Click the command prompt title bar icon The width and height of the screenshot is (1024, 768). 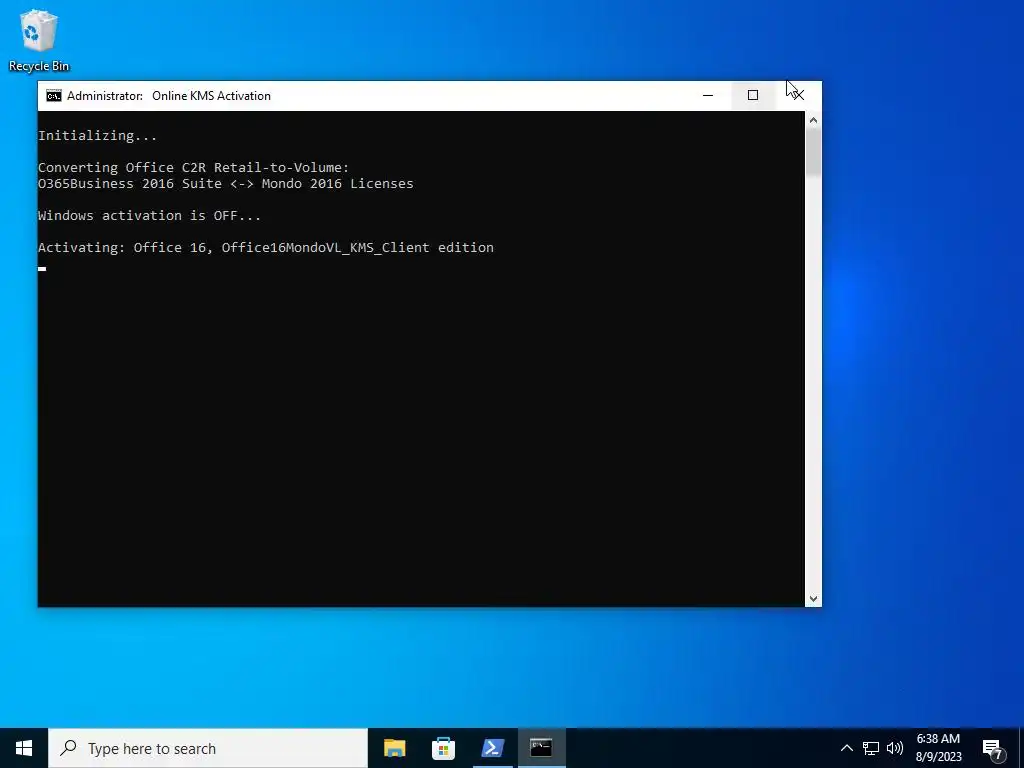point(54,96)
